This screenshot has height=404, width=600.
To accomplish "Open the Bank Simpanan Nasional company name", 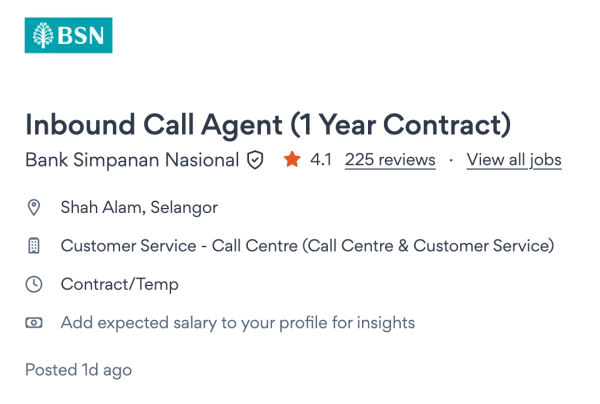I will (132, 160).
